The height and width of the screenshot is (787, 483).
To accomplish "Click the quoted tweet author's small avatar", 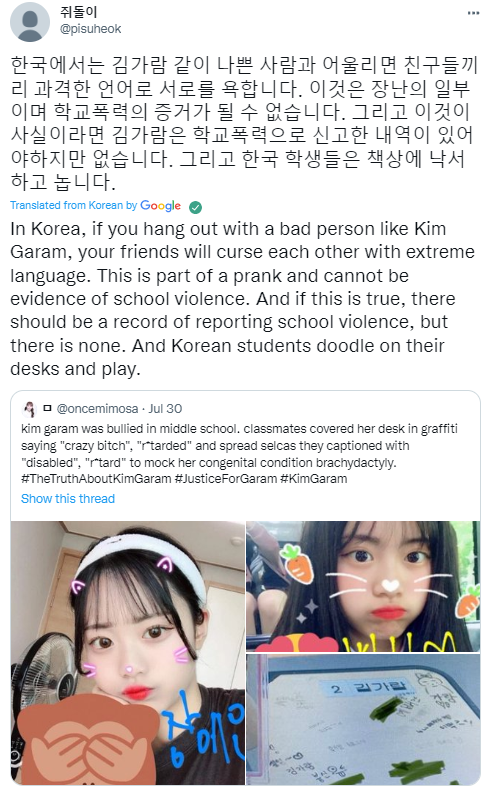I will 30,409.
